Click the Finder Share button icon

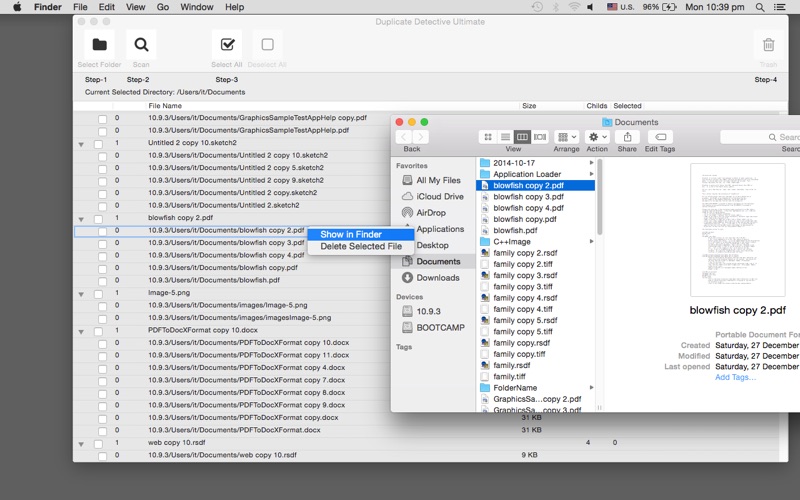click(x=628, y=137)
